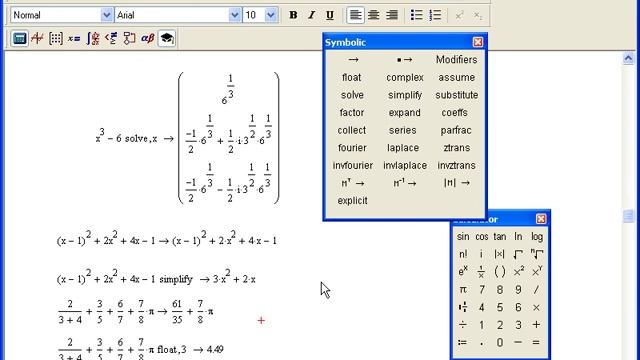Viewport: 640px width, 360px height.
Task: Apply numbered list formatting
Action: click(436, 15)
